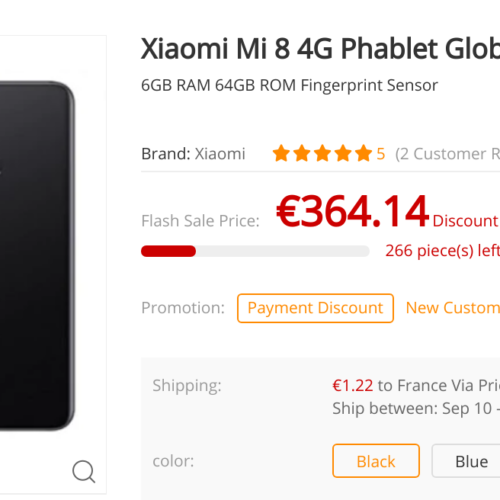The width and height of the screenshot is (500, 500).
Task: Click the Ship between Sep 10 line
Action: [x=416, y=409]
